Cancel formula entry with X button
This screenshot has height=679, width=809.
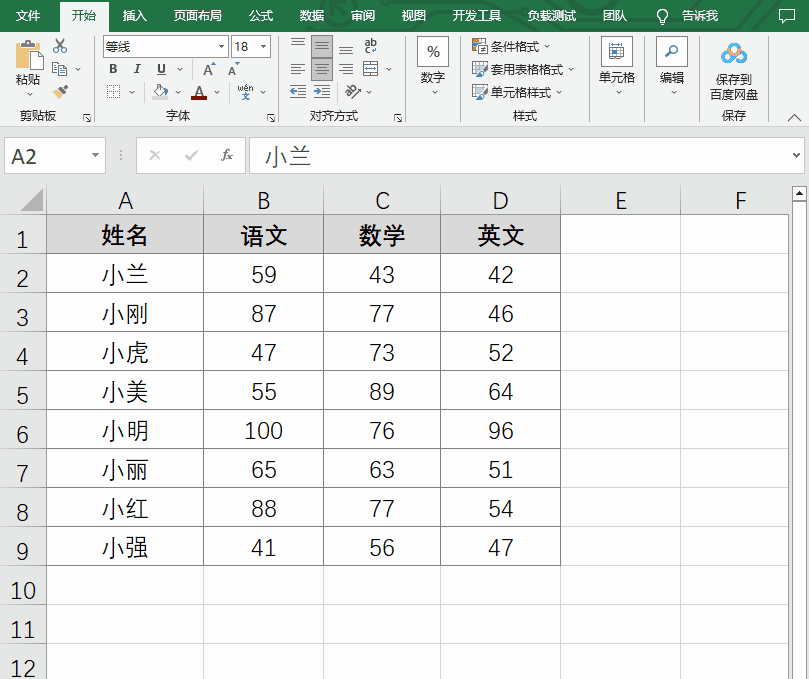155,155
